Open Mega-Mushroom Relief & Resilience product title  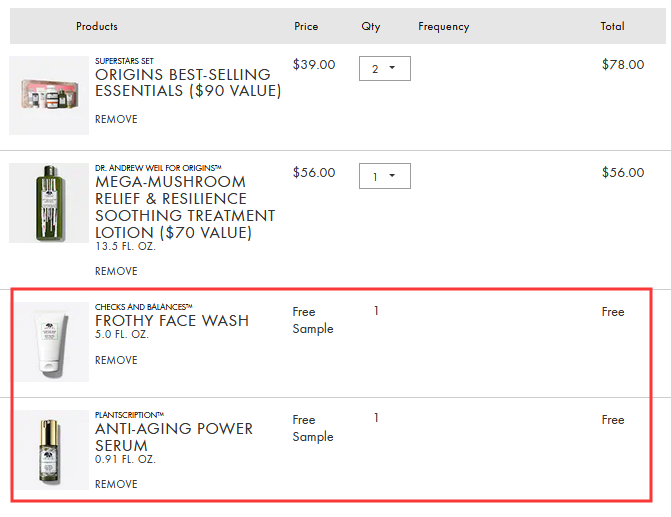coord(185,207)
